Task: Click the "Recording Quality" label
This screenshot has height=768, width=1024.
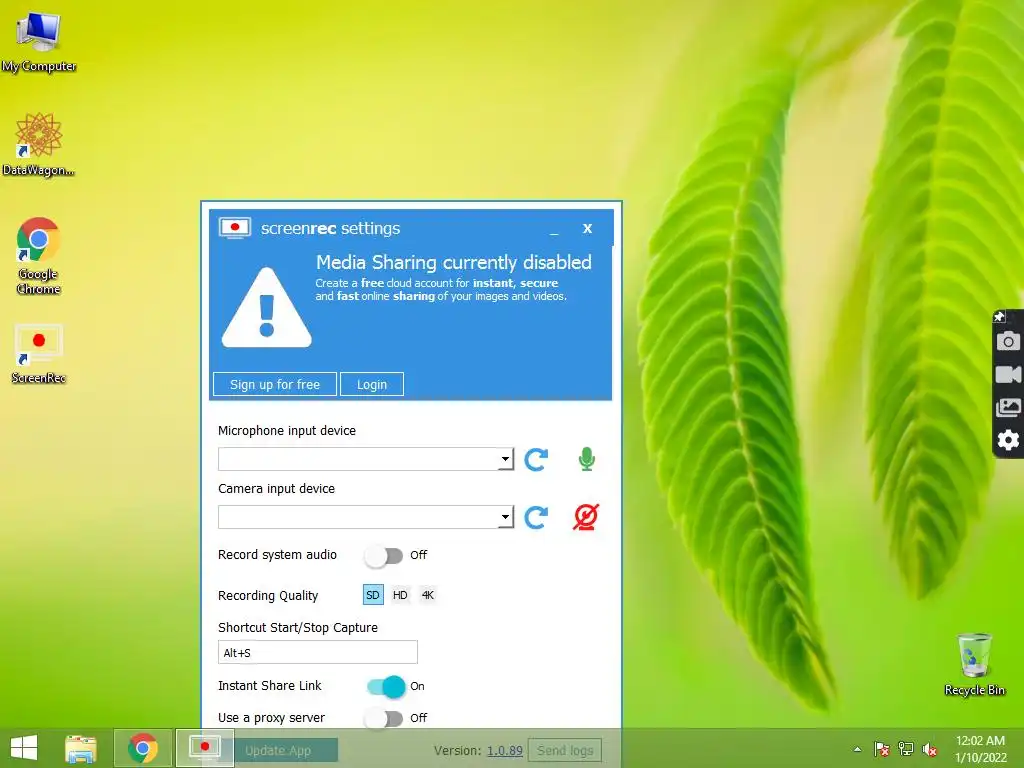Action: coord(268,596)
